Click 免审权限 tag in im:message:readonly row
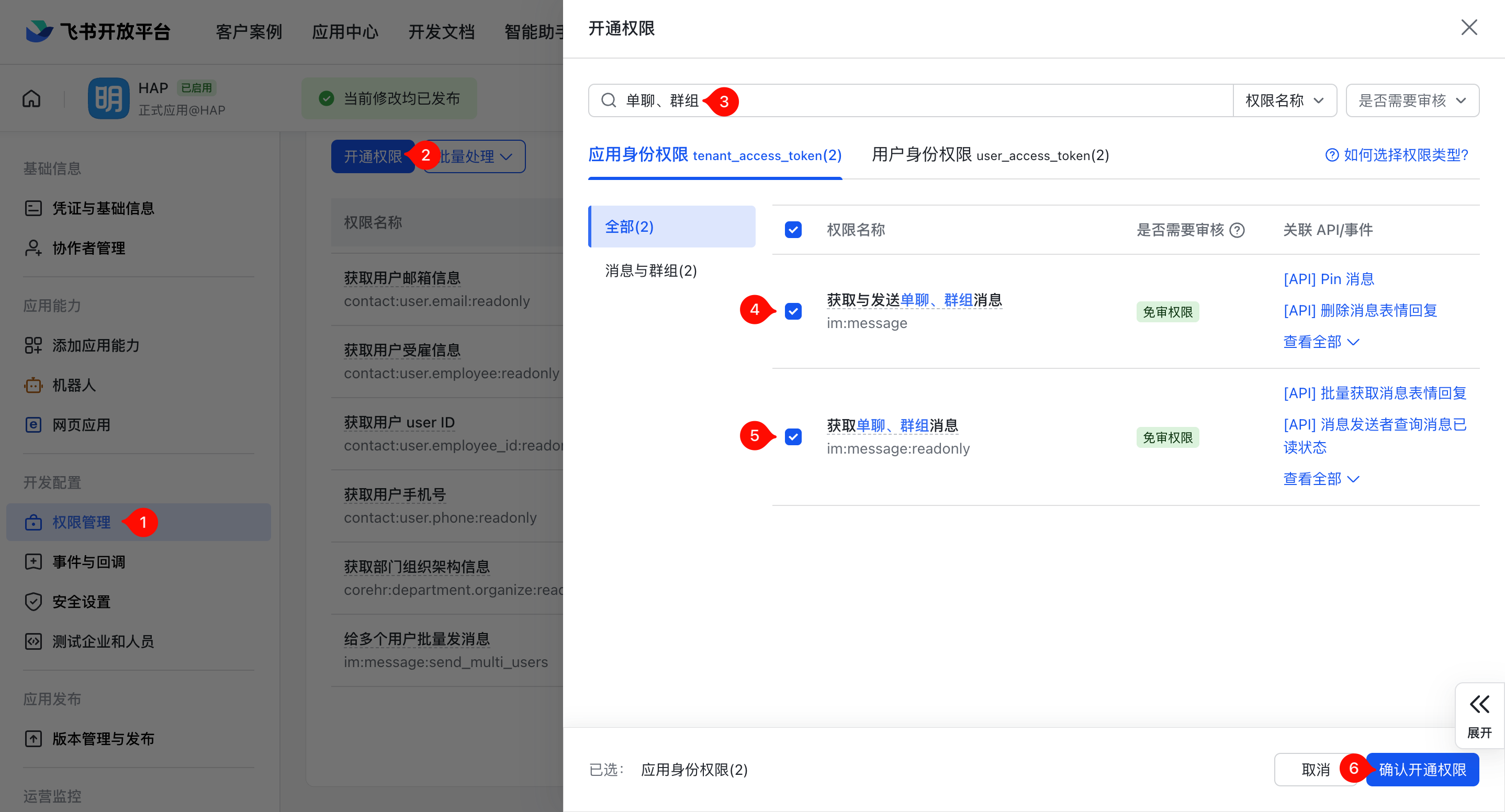Viewport: 1505px width, 812px height. (x=1167, y=437)
